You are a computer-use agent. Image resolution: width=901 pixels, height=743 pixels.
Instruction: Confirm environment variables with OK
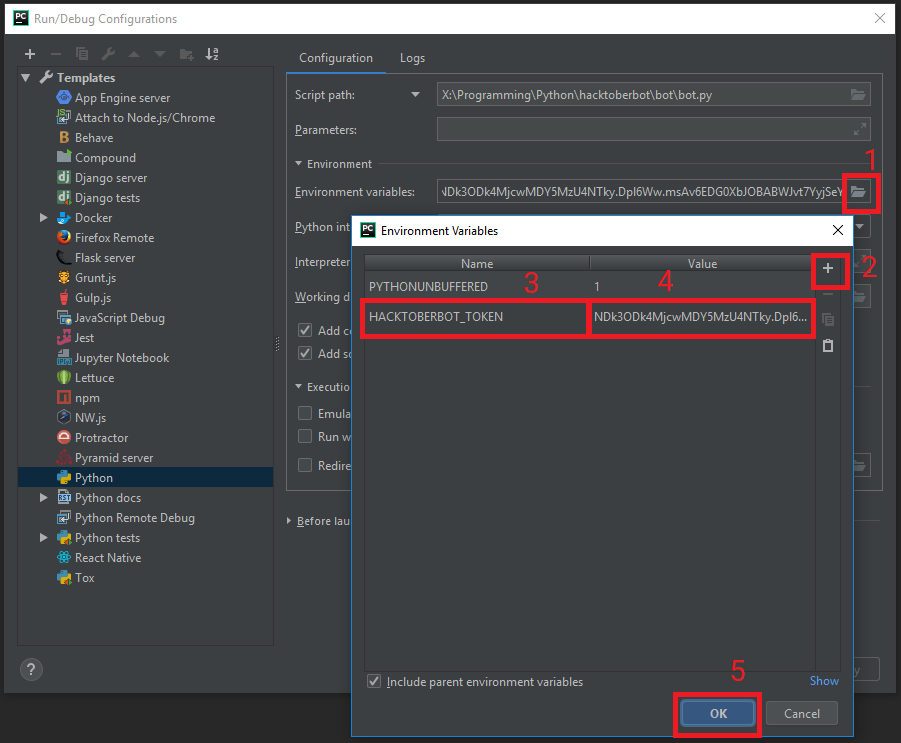(x=718, y=714)
